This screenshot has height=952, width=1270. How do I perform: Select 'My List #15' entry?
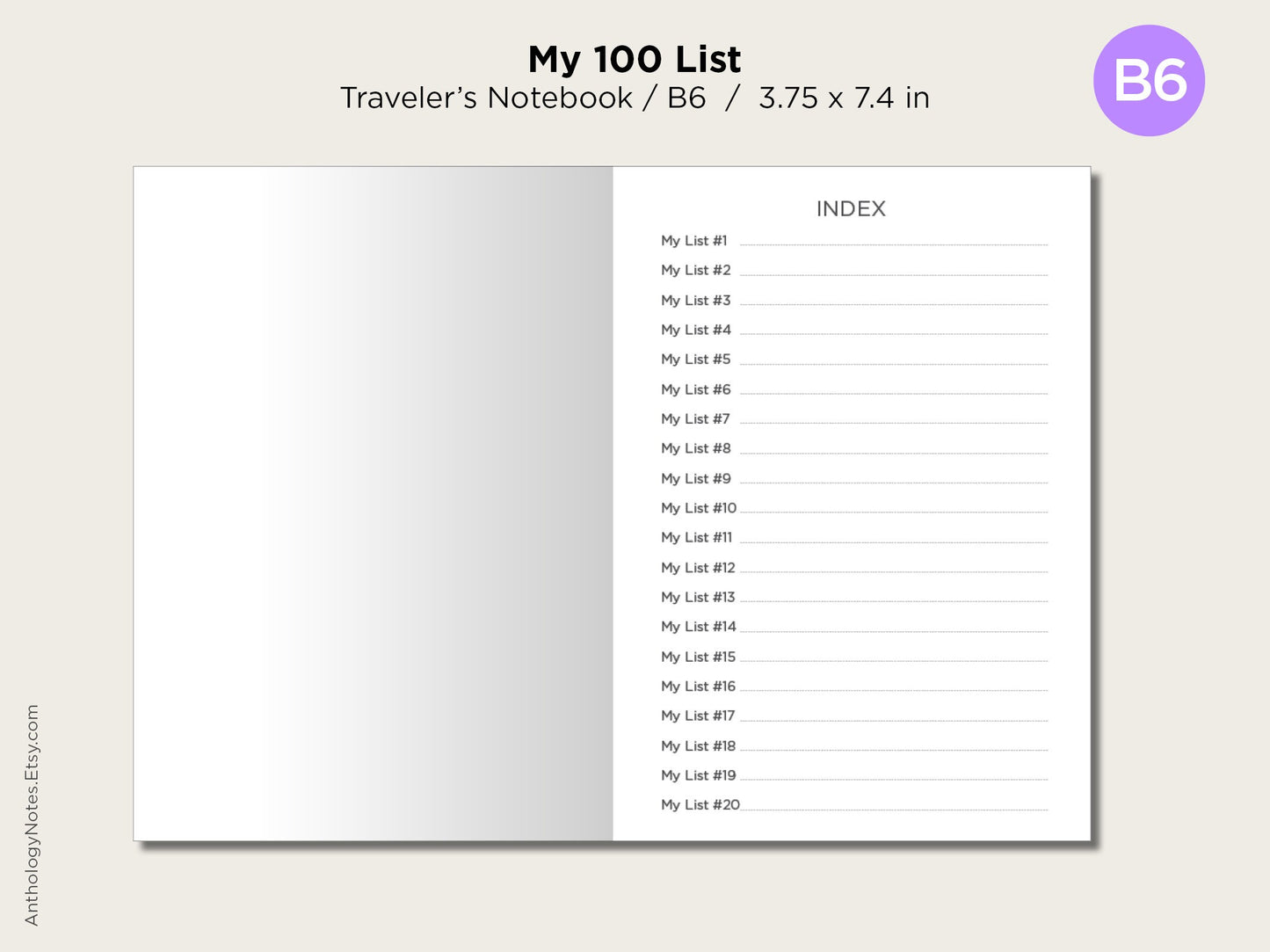[x=699, y=658]
